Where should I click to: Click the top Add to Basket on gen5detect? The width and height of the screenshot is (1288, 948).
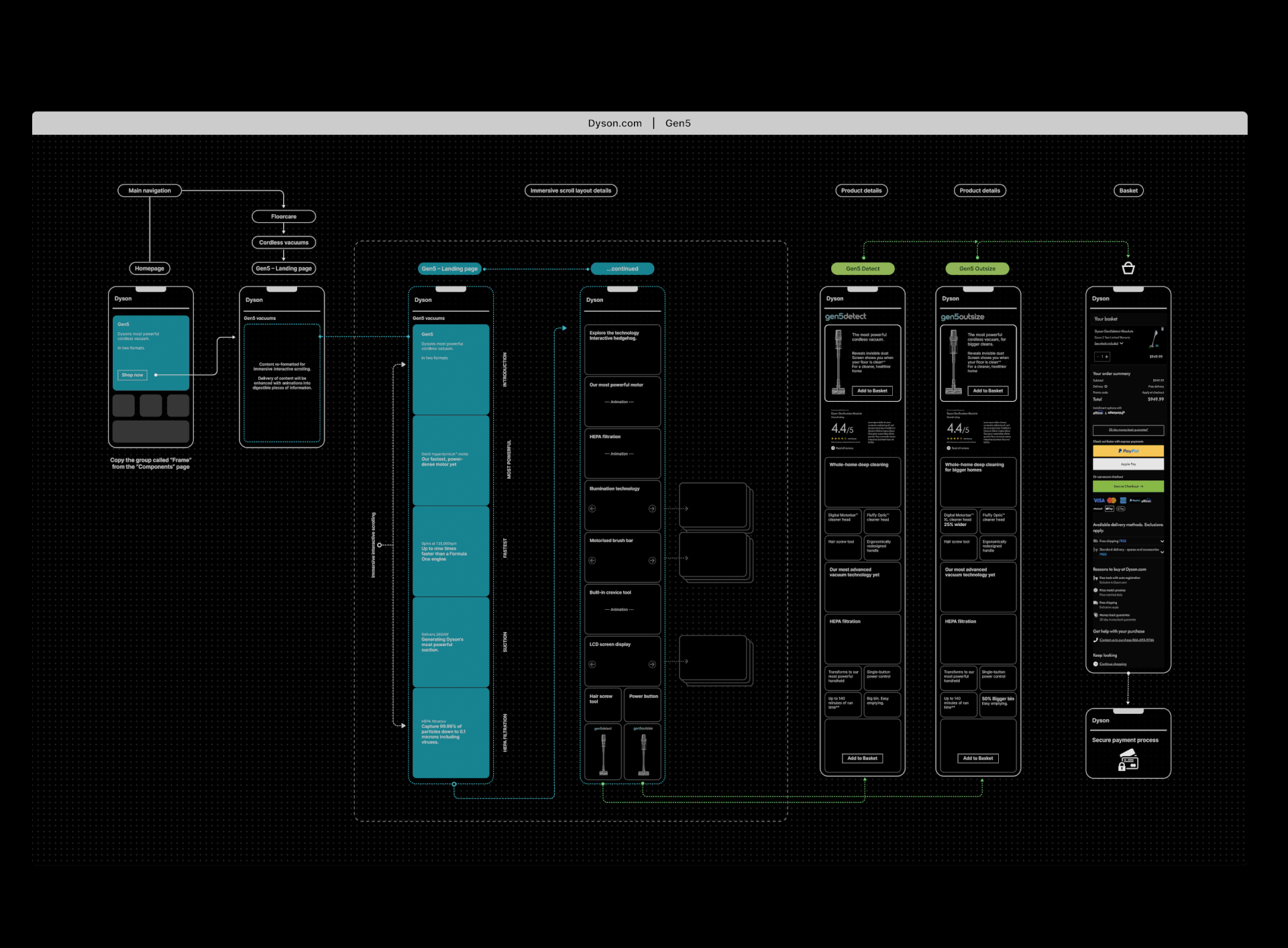click(872, 390)
